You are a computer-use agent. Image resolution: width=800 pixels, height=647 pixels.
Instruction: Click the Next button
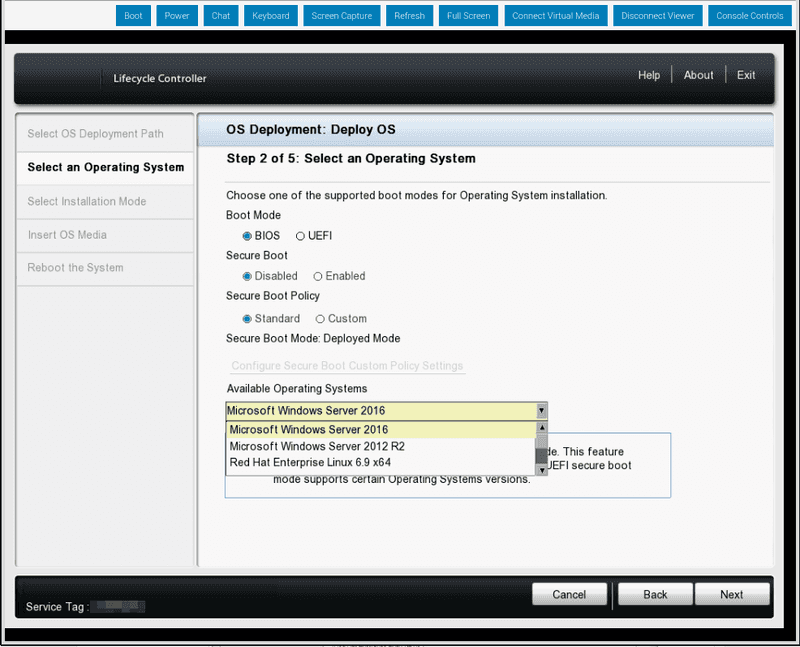732,594
